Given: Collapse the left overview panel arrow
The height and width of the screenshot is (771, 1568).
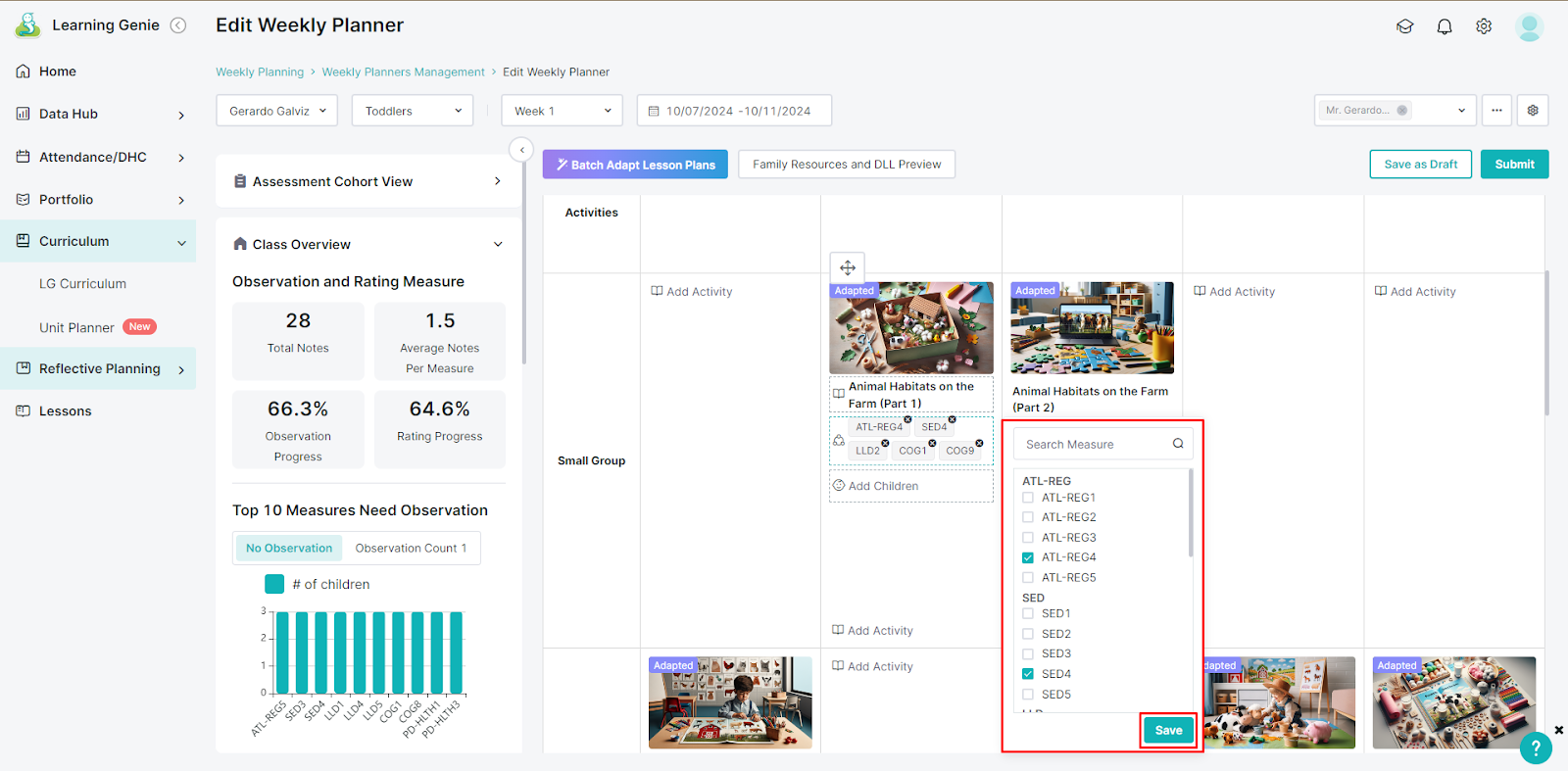Looking at the screenshot, I should point(521,150).
